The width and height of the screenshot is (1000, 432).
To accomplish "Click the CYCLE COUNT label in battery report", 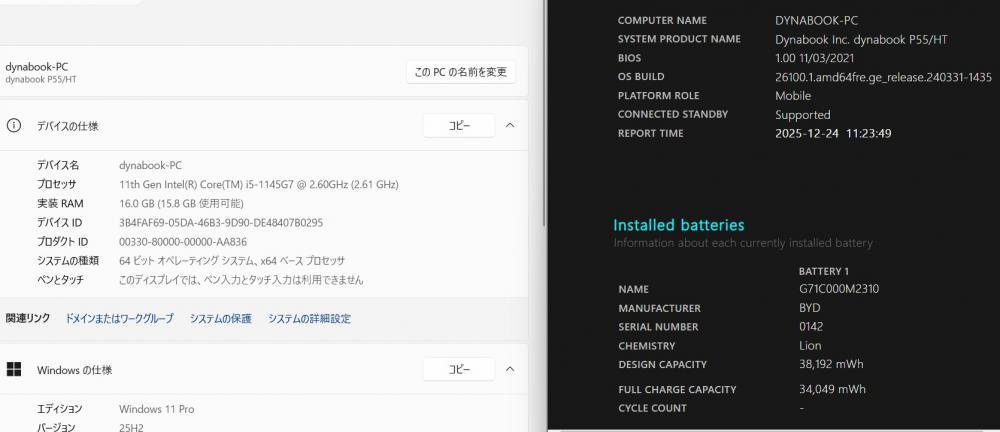I will 652,408.
